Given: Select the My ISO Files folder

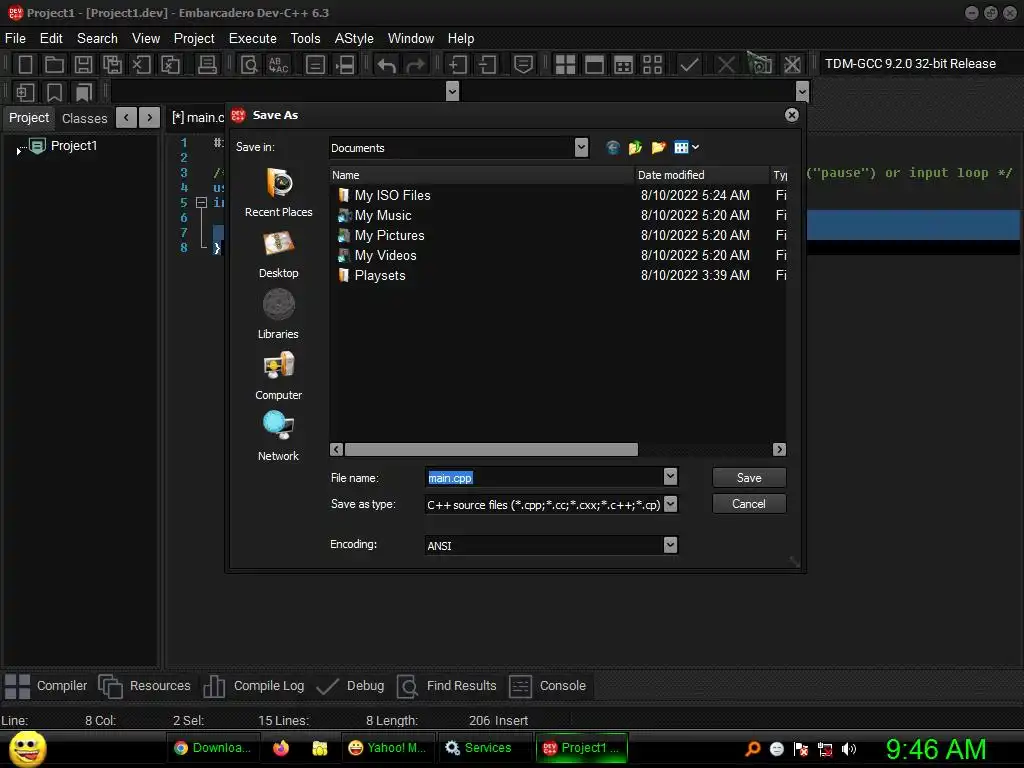Looking at the screenshot, I should 392,195.
